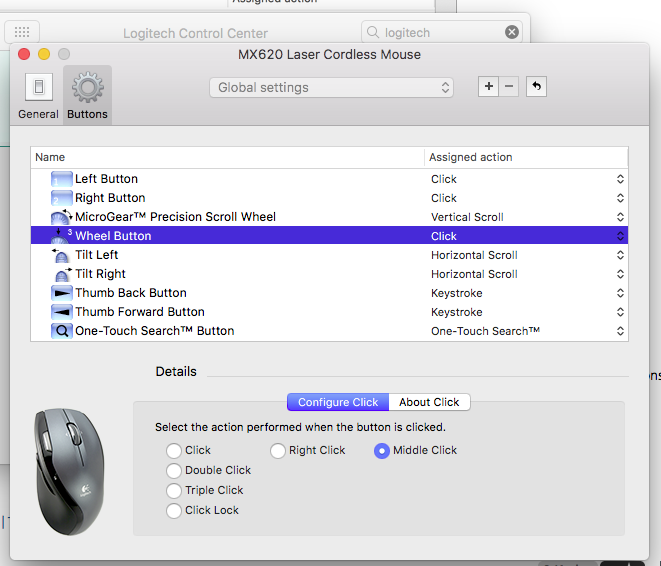Viewport: 661px width, 566px height.
Task: Open Wheel Button assigned action dropdown
Action: click(x=620, y=236)
